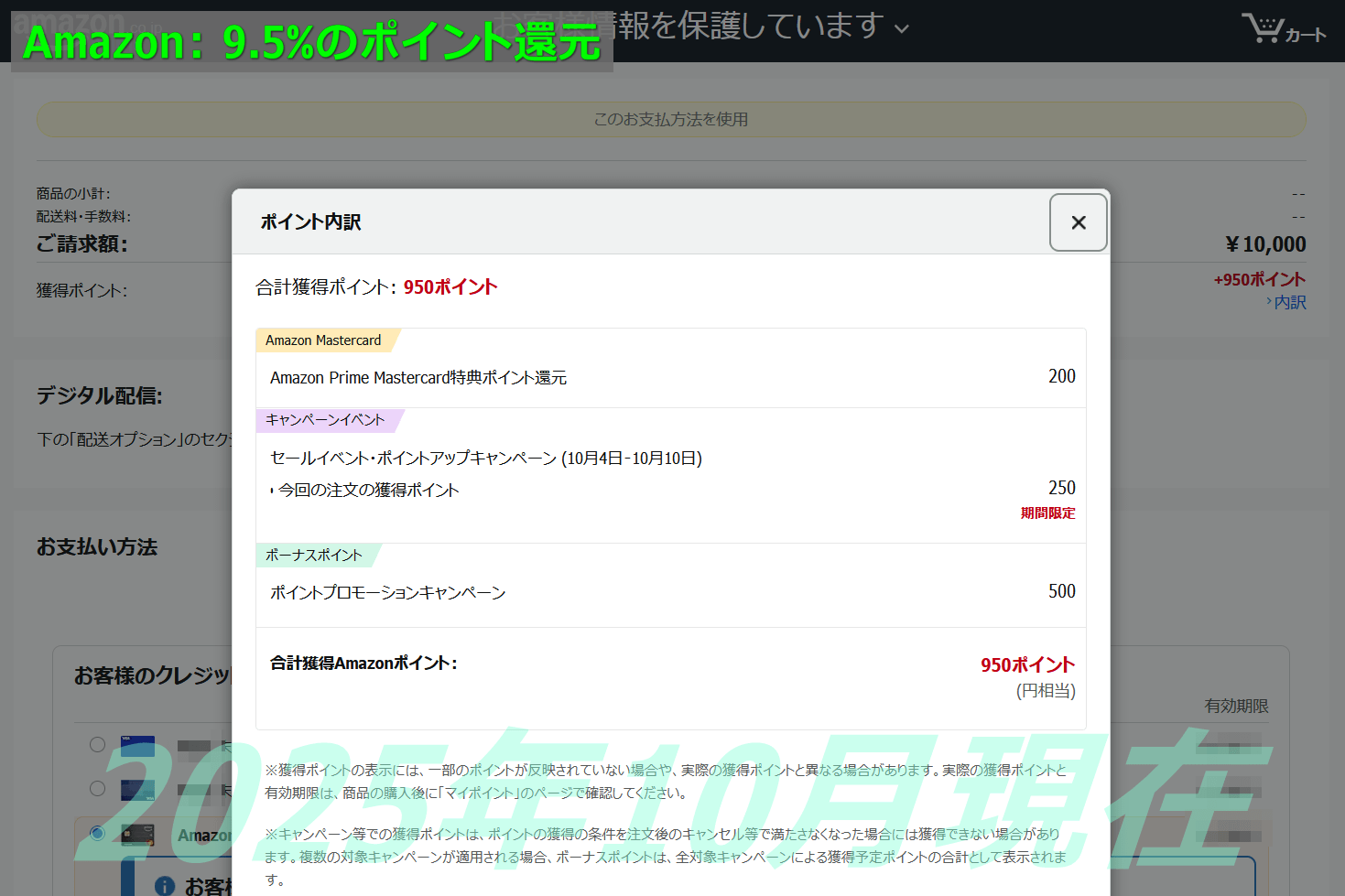Screen dimensions: 1345x896
Task: Click the second dark blue Visa card image
Action: pyautogui.click(x=137, y=789)
